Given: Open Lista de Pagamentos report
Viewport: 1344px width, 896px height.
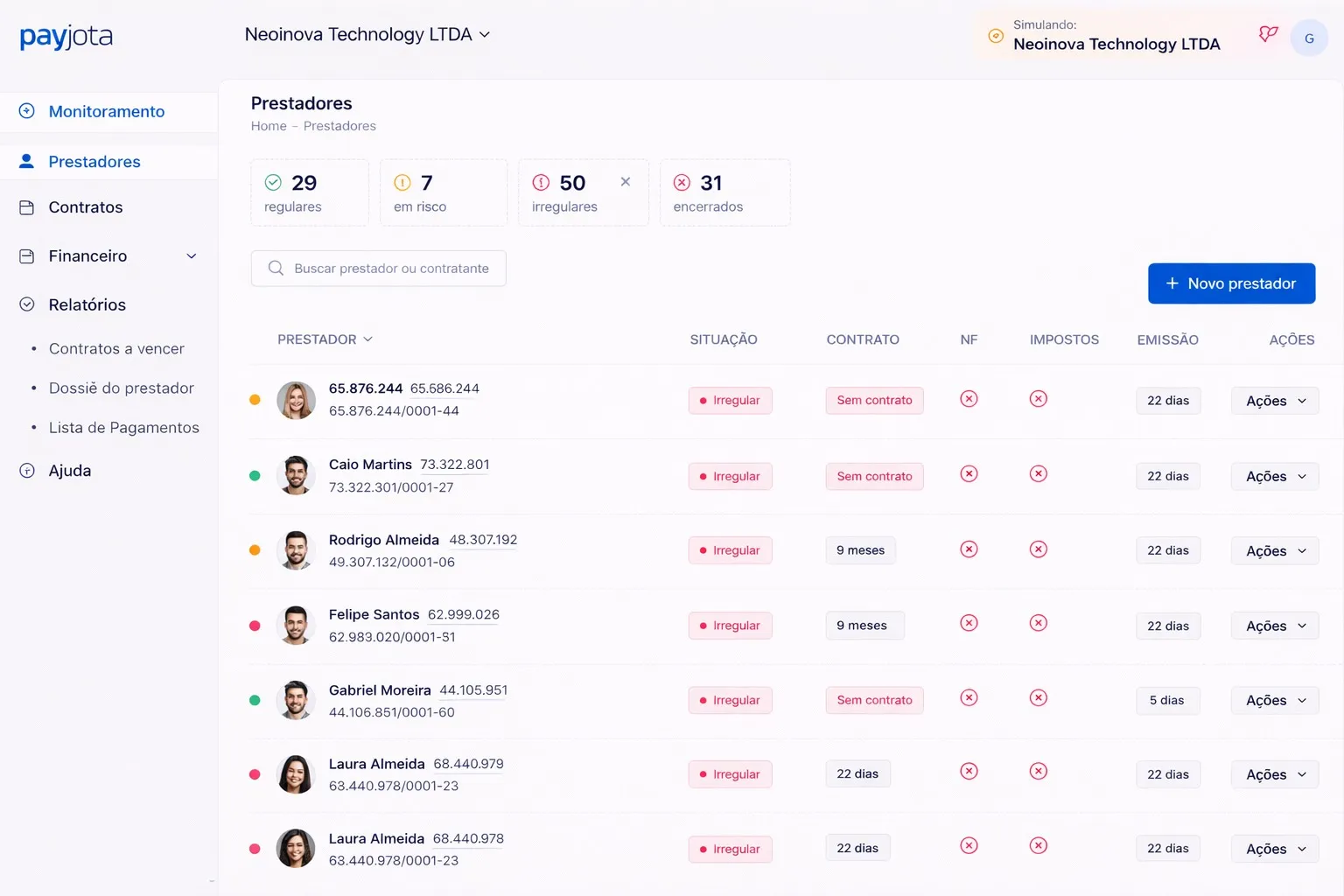Looking at the screenshot, I should (124, 427).
